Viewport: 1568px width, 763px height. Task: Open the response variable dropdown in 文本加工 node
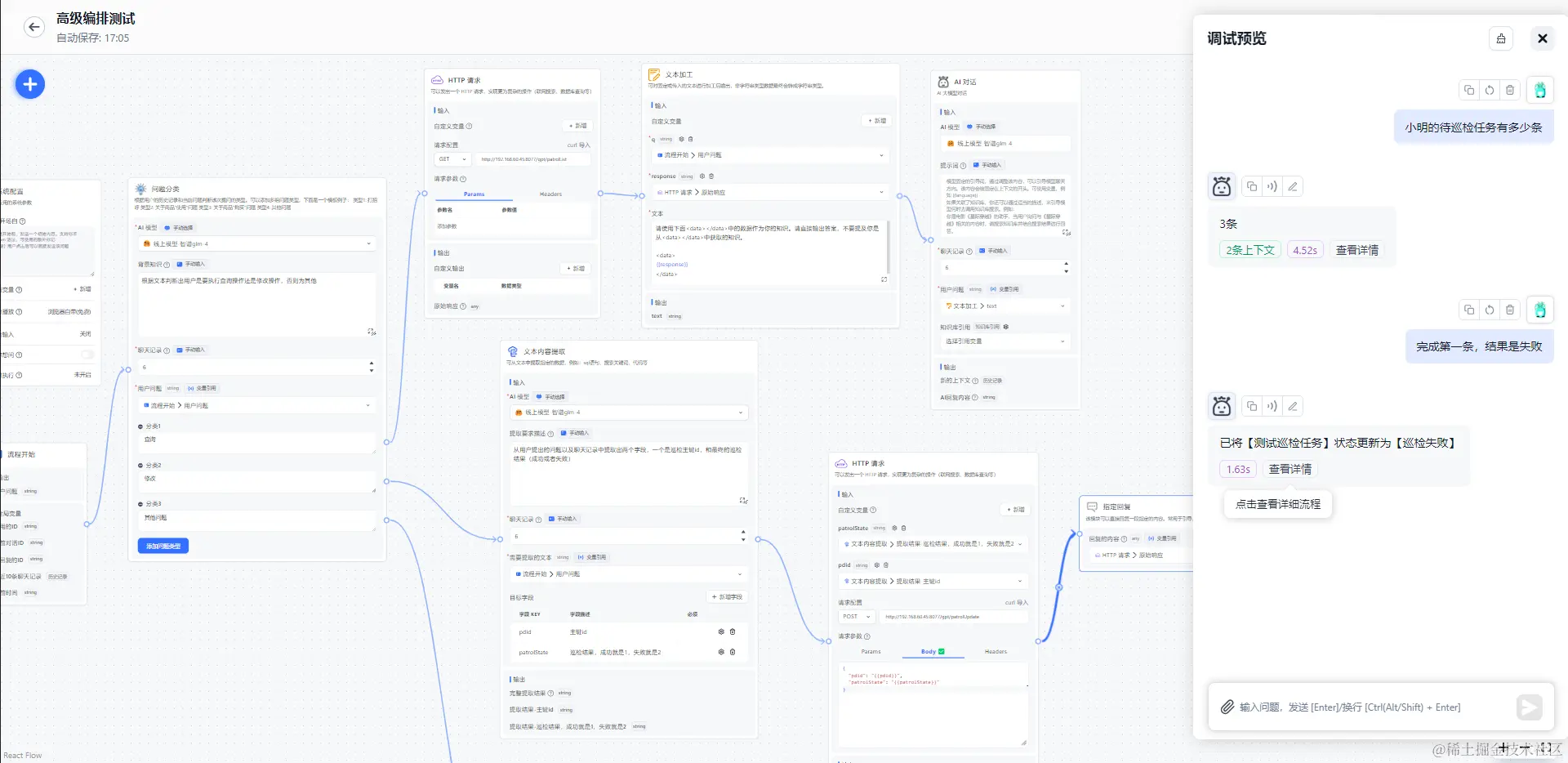tap(769, 193)
